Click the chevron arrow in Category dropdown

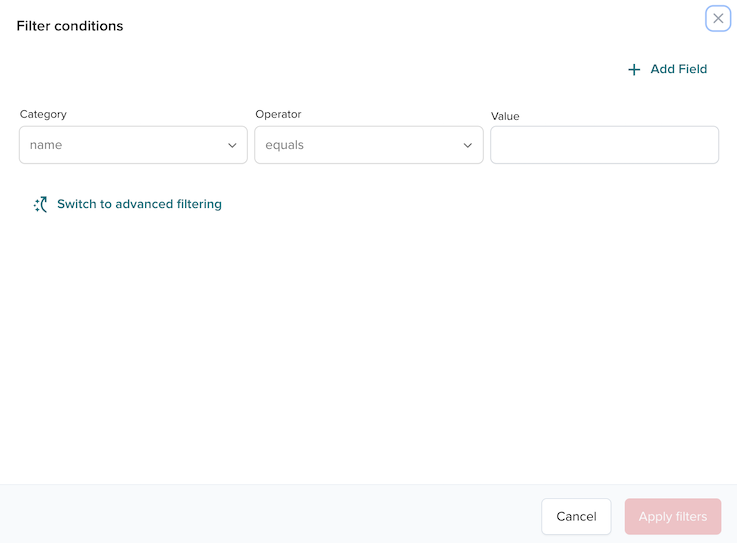coord(232,146)
